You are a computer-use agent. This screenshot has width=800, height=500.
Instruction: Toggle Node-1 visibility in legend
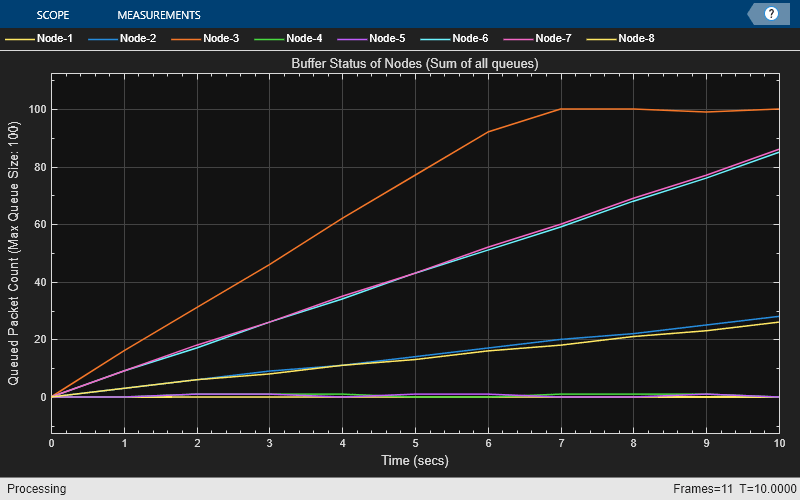56,39
